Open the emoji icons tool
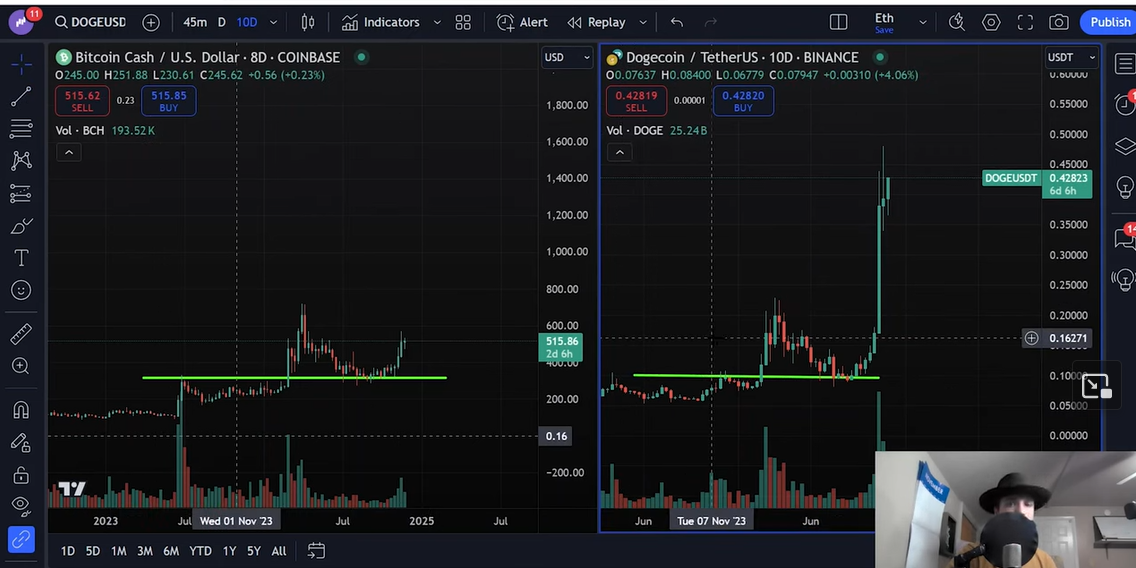Screen dimensions: 1136x568 [x=21, y=290]
